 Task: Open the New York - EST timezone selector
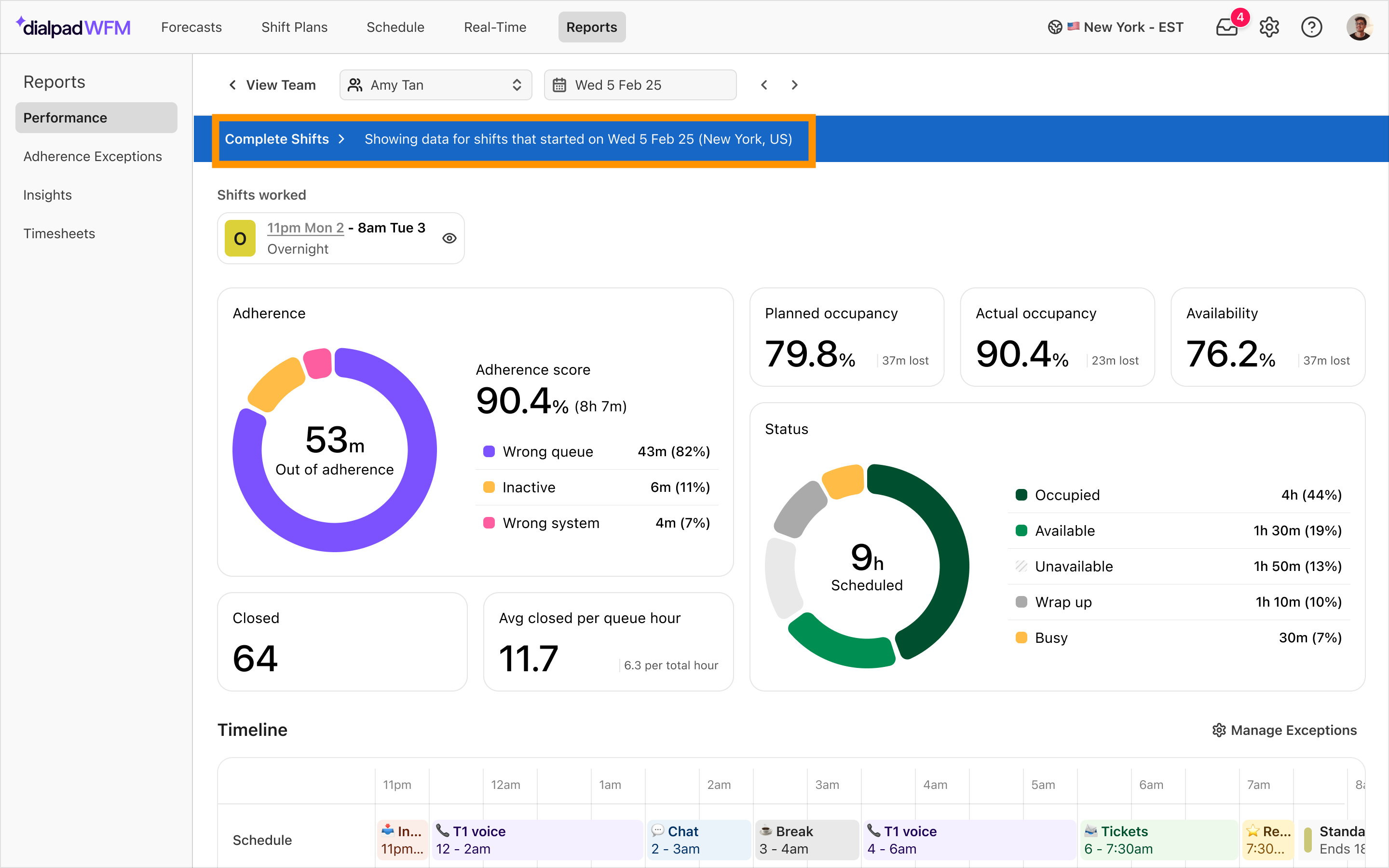tap(1116, 27)
